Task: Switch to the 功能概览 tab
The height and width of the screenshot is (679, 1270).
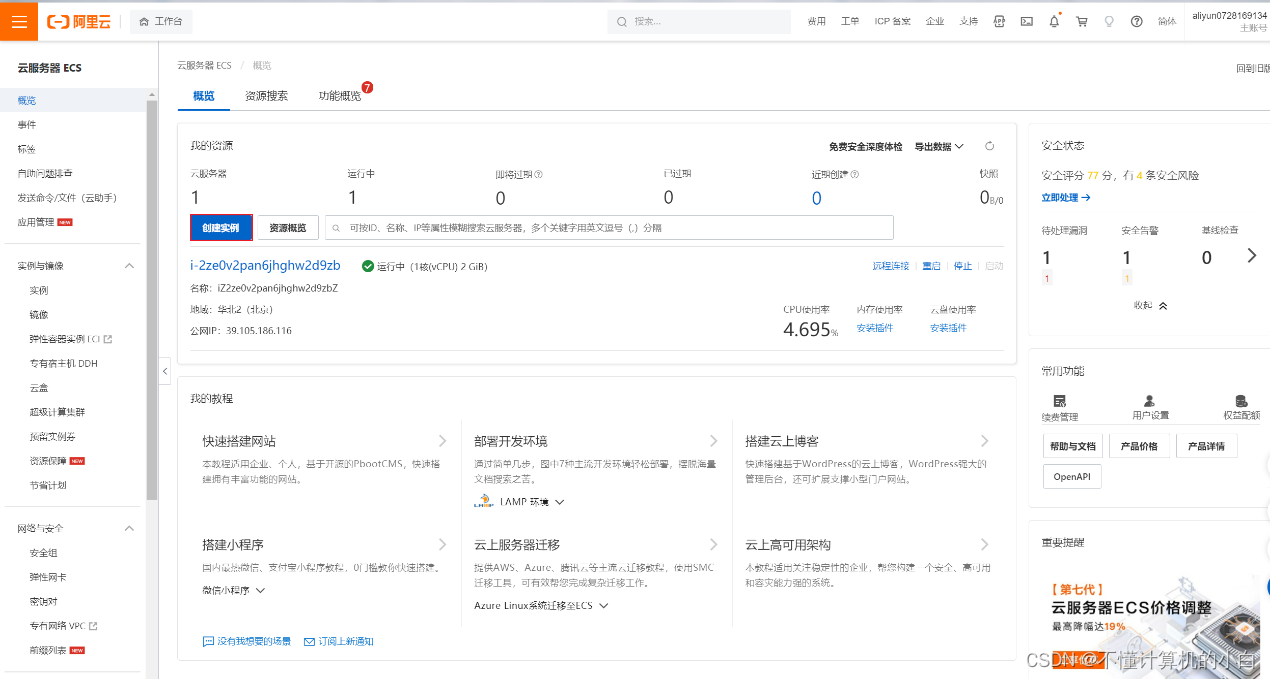Action: pyautogui.click(x=340, y=96)
